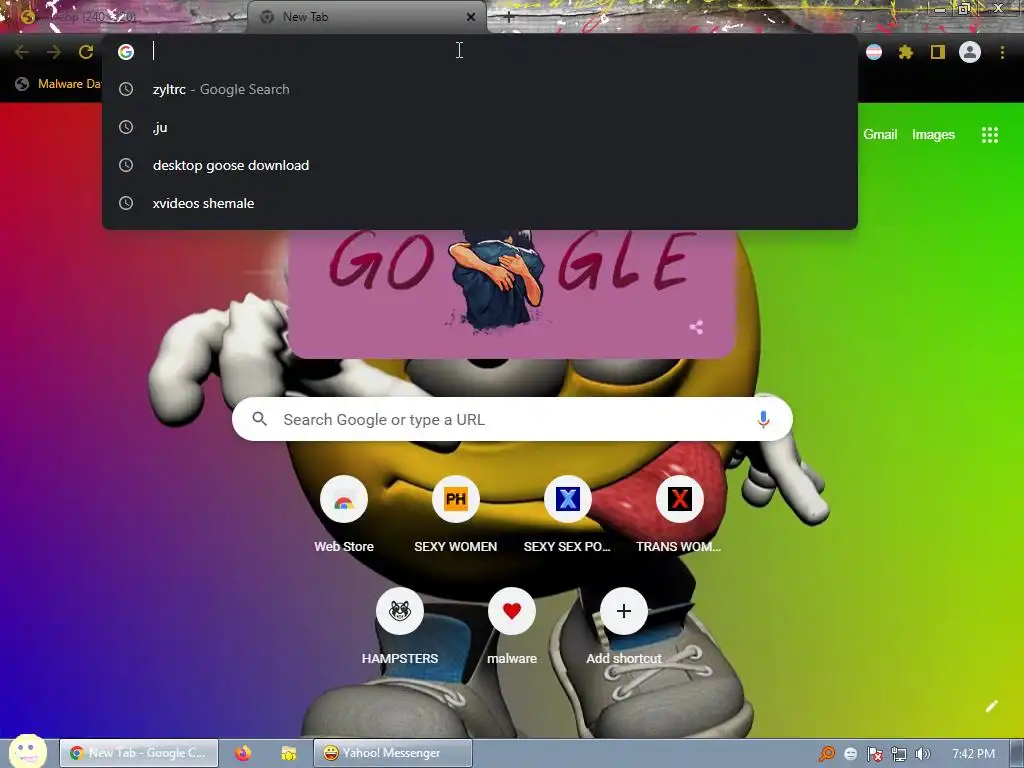Start a voice search with the microphone
1024x768 pixels.
(x=763, y=419)
